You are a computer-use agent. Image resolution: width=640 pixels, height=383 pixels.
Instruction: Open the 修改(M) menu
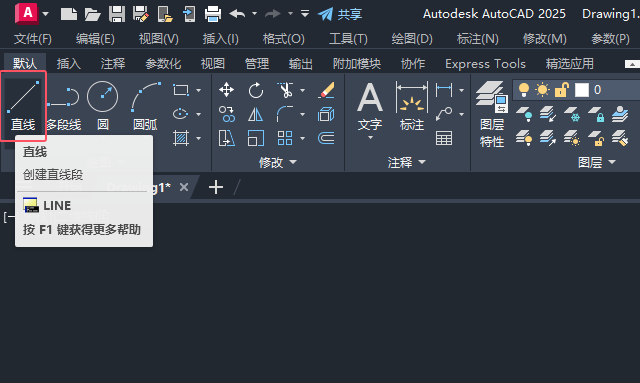tap(544, 39)
